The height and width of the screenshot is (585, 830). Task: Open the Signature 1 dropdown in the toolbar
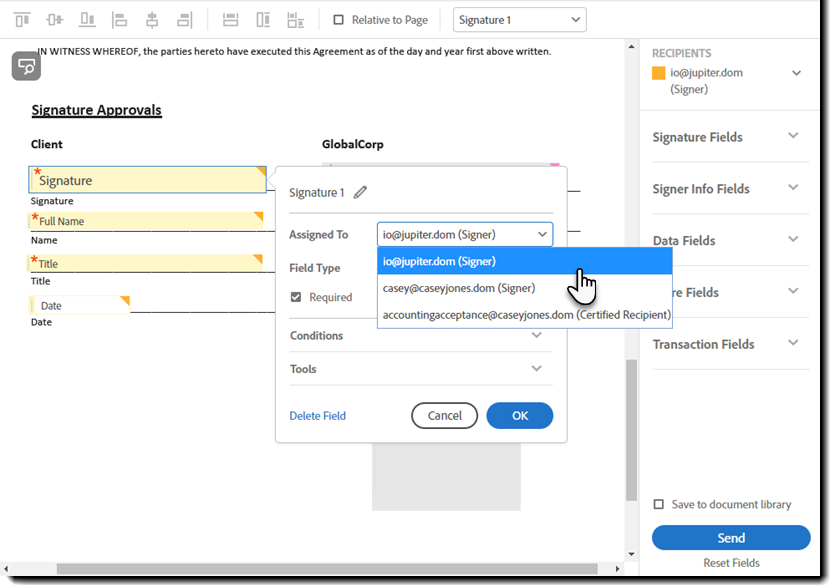click(x=519, y=20)
